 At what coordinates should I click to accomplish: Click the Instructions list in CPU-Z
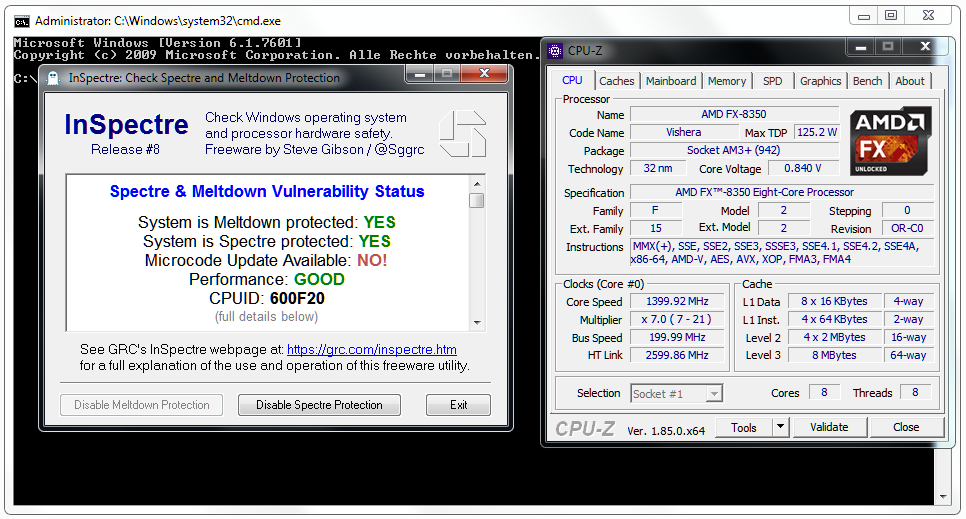tap(782, 253)
